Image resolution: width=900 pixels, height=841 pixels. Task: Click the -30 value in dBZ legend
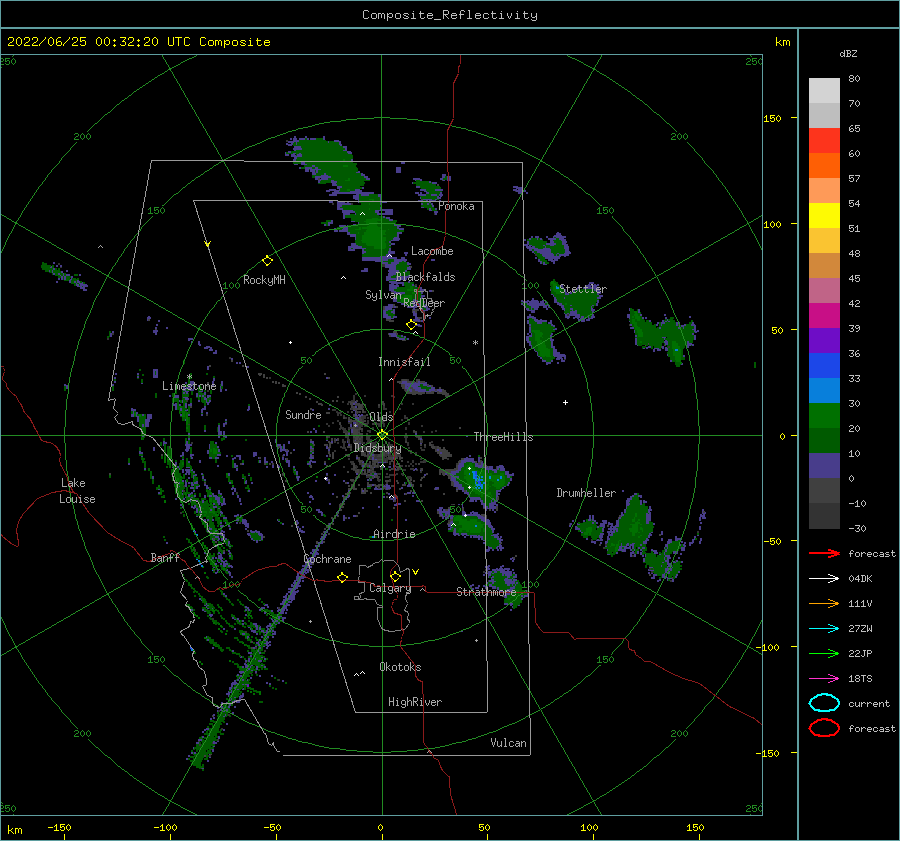pos(857,528)
